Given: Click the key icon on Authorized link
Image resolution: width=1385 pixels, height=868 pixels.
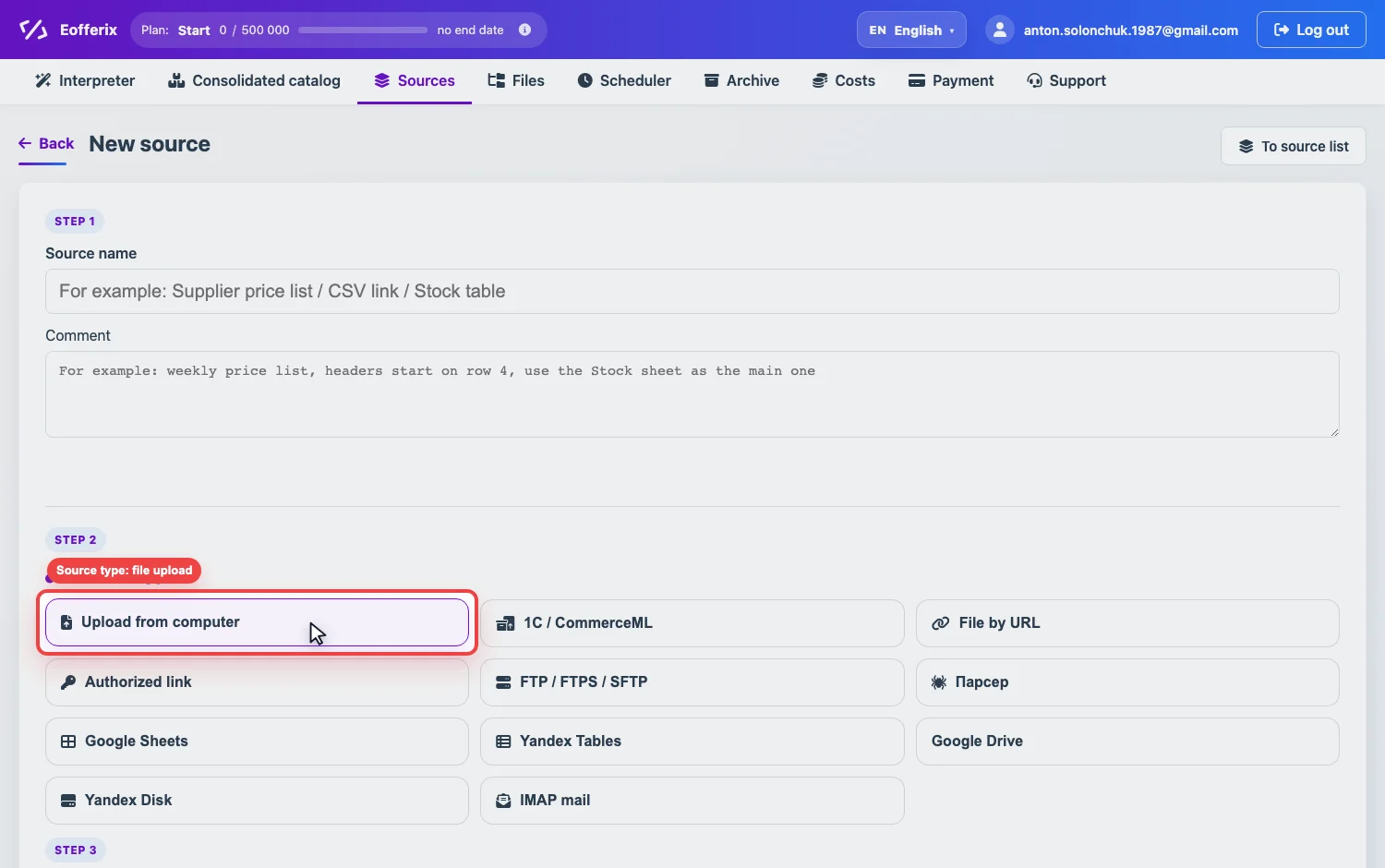Looking at the screenshot, I should [x=68, y=682].
